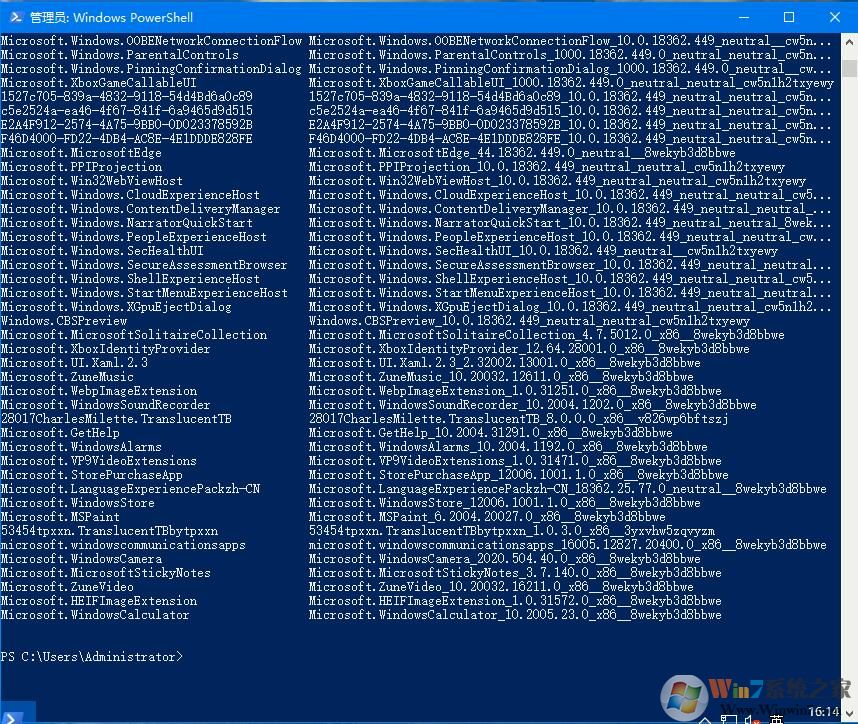Screen dimensions: 858x724
Task: Click the PS C:\Users\Administrator> prompt line
Action: 88,656
